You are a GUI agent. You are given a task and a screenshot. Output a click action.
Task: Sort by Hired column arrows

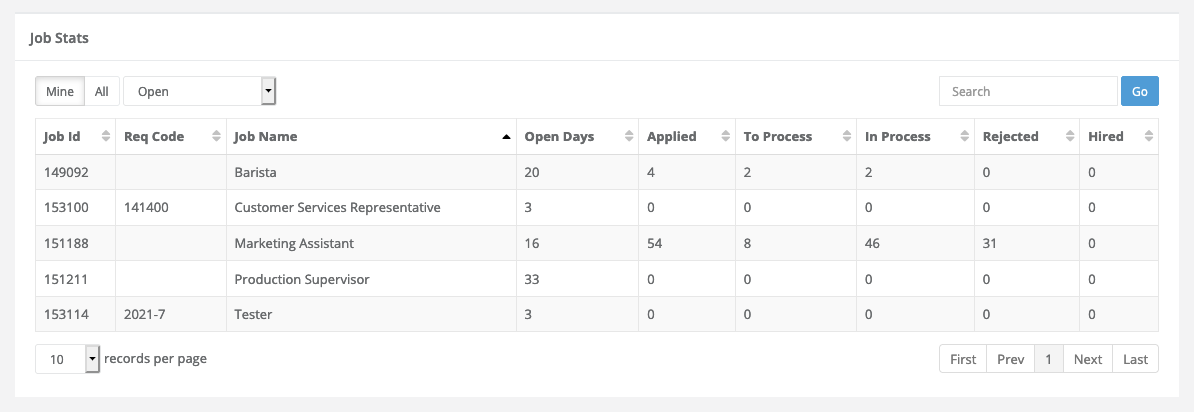click(1148, 137)
